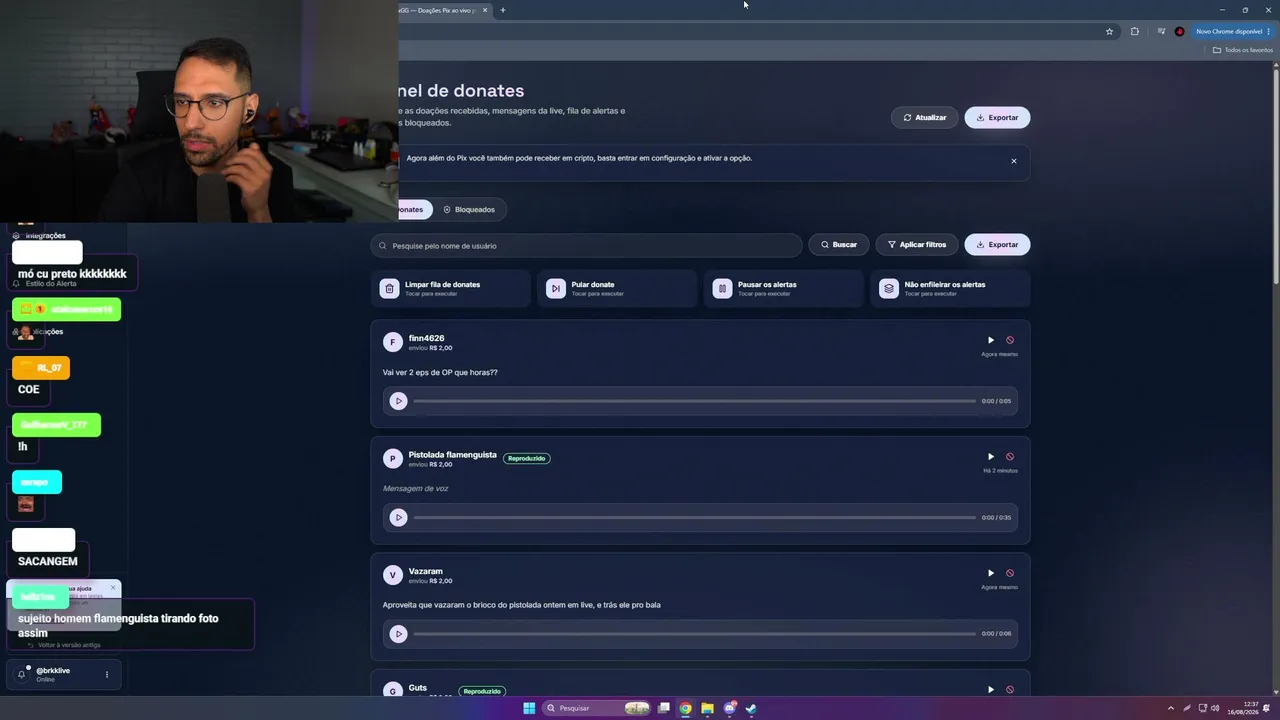This screenshot has width=1280, height=720.
Task: Click the Reproduzido badge on Pistolada flamenguista
Action: (x=526, y=459)
